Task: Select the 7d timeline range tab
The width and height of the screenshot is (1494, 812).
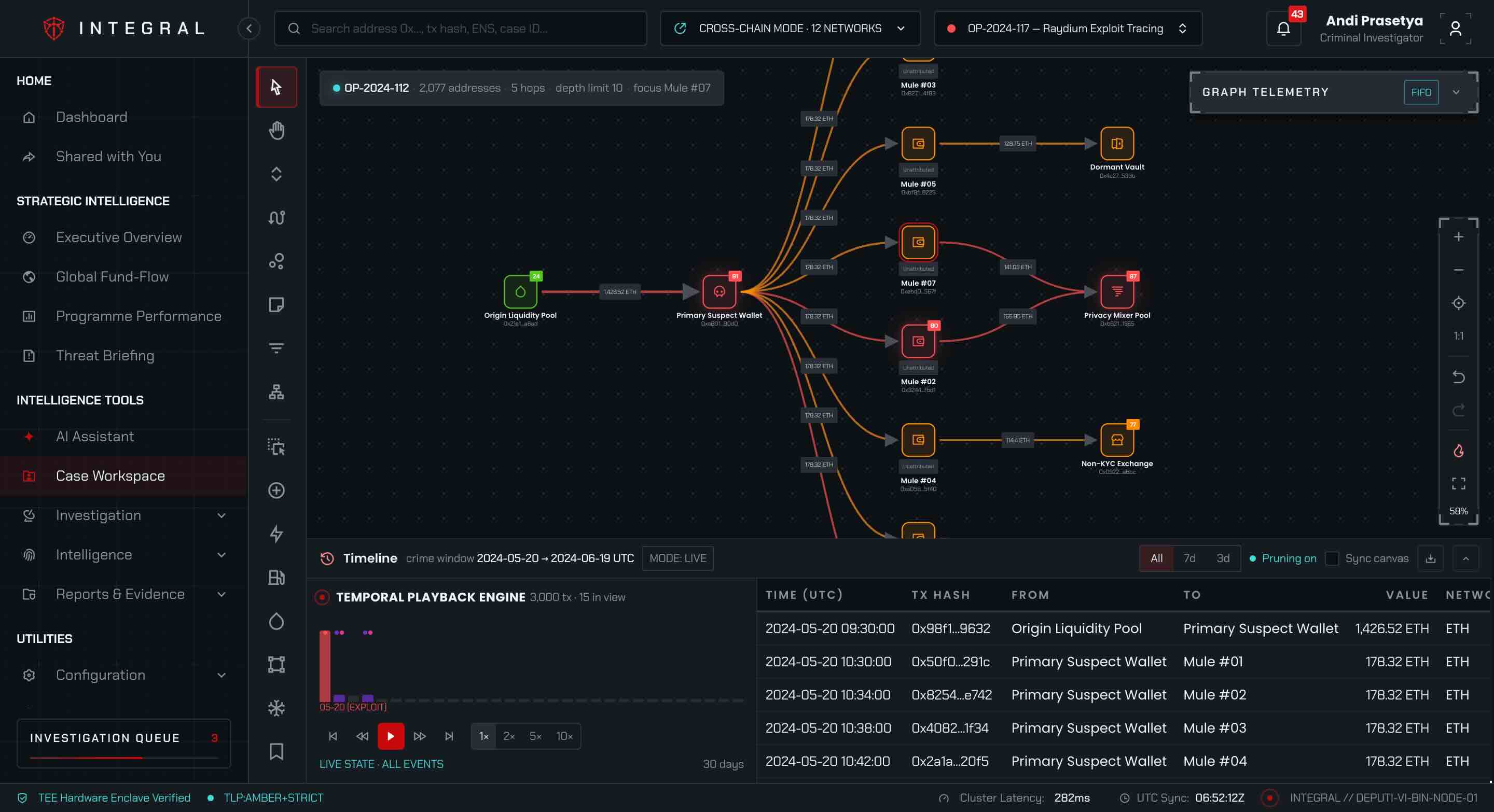Action: coord(1189,558)
